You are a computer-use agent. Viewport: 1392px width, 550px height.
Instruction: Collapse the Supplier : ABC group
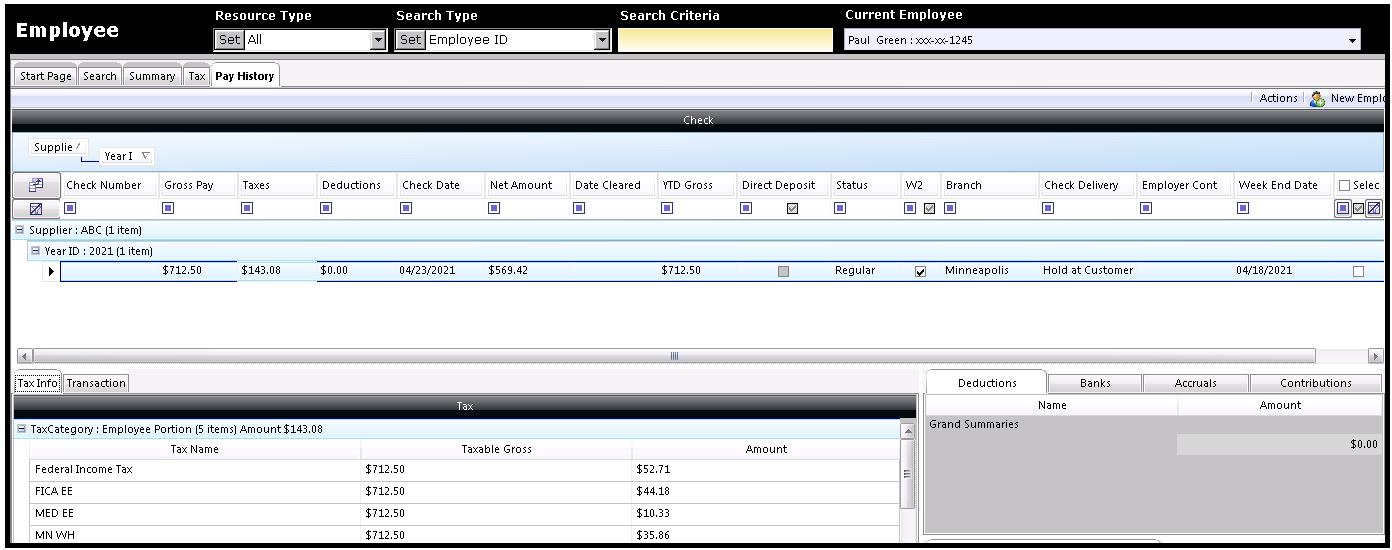[19, 230]
